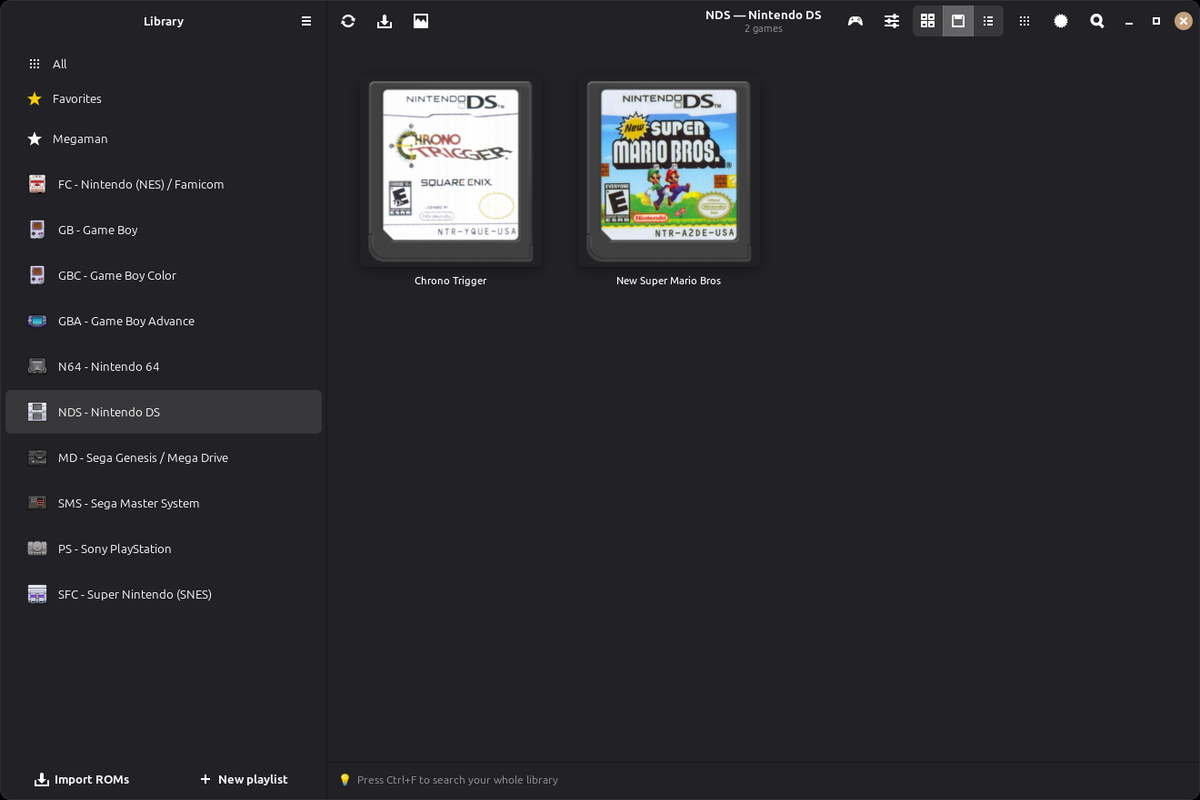The image size is (1200, 800).
Task: Maximize the window
Action: pos(1156,21)
